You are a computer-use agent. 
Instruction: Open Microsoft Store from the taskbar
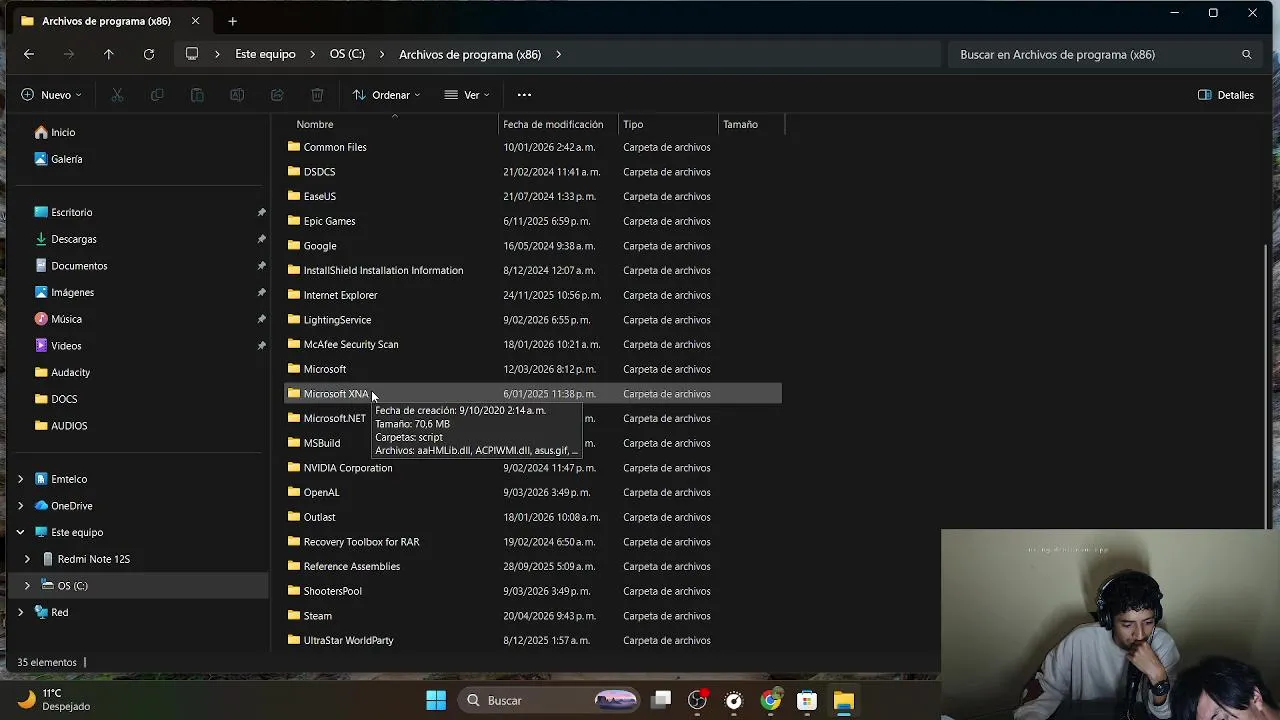pyautogui.click(x=807, y=700)
